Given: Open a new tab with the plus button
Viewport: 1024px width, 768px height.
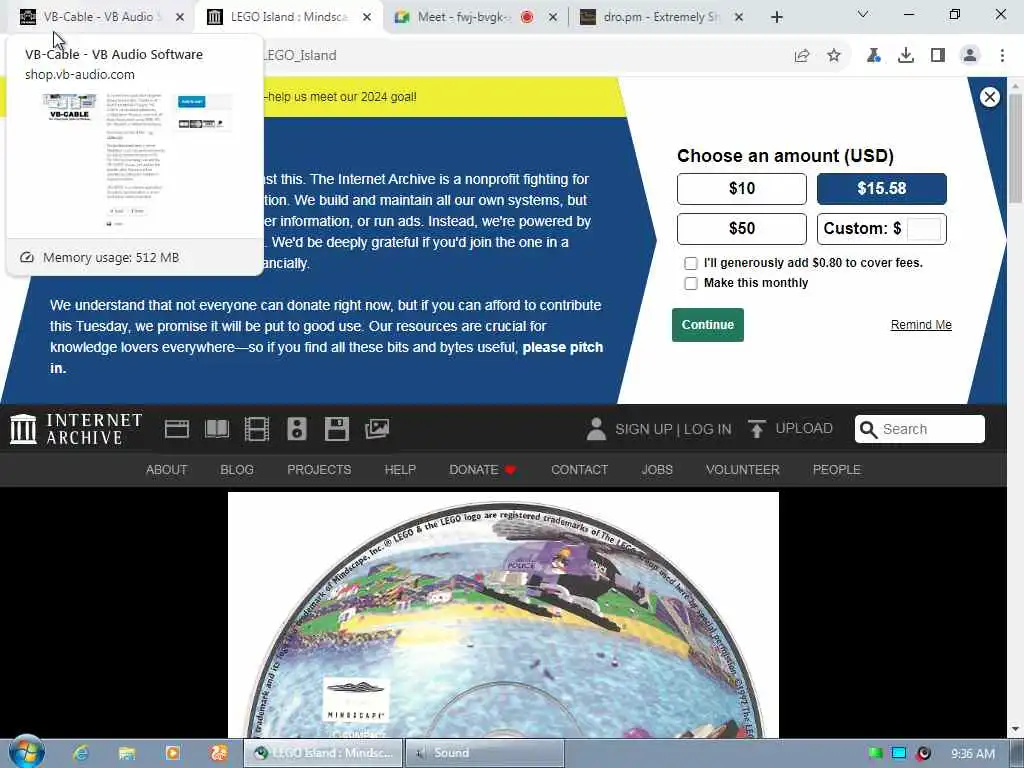Looking at the screenshot, I should click(776, 18).
